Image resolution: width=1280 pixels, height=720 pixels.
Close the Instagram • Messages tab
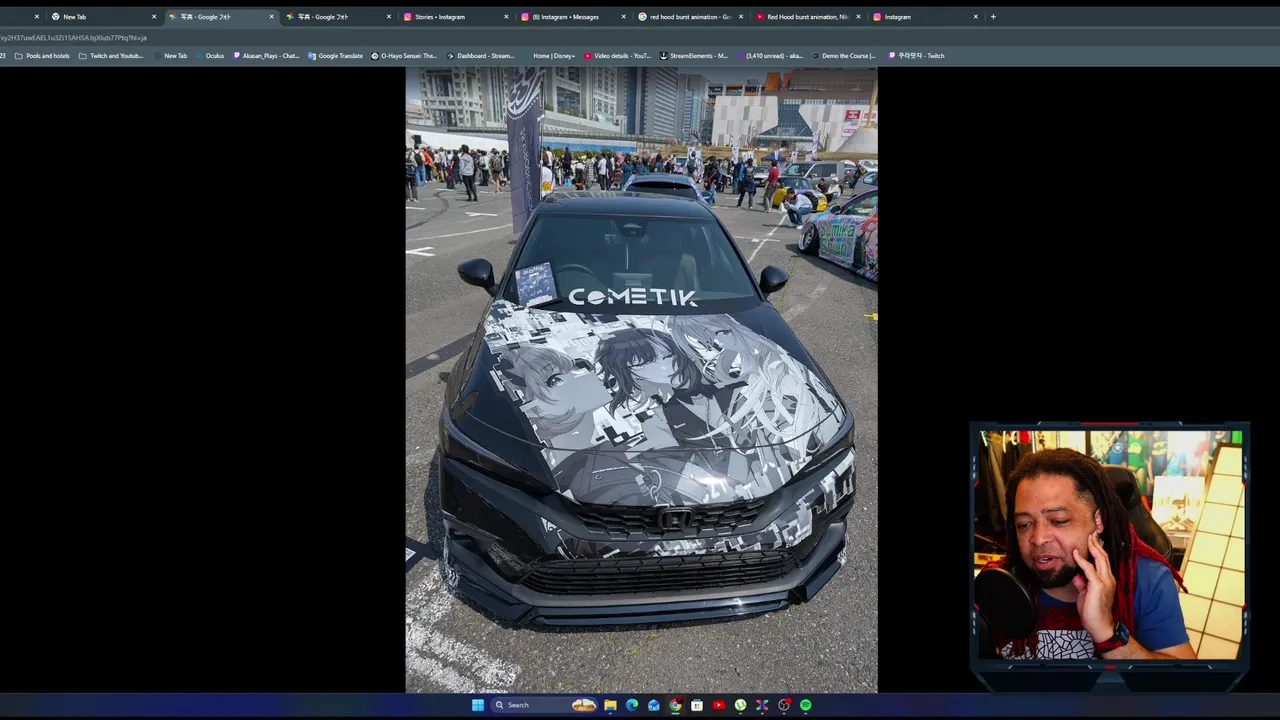point(624,17)
